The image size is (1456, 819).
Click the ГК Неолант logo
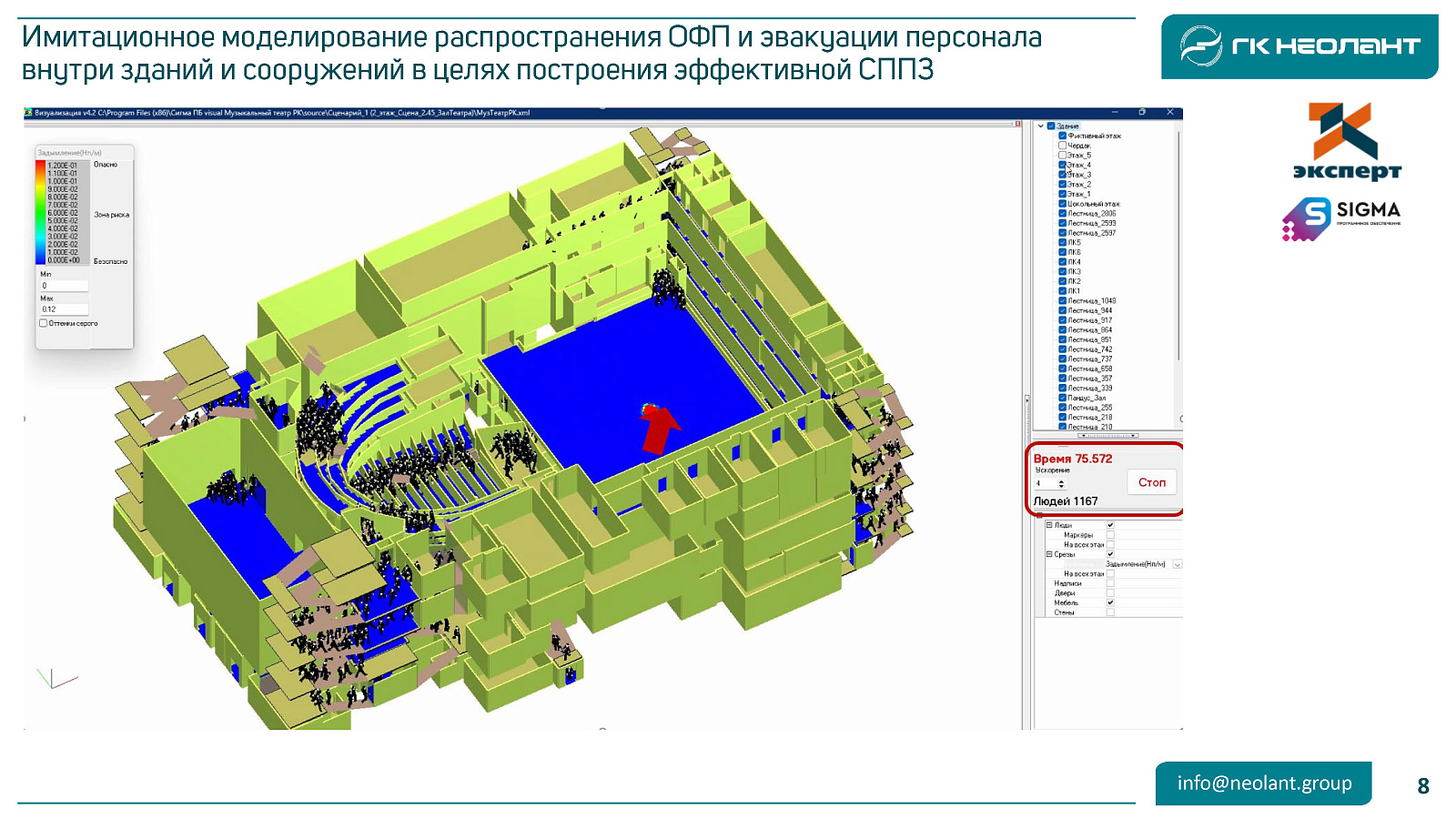point(1299,46)
